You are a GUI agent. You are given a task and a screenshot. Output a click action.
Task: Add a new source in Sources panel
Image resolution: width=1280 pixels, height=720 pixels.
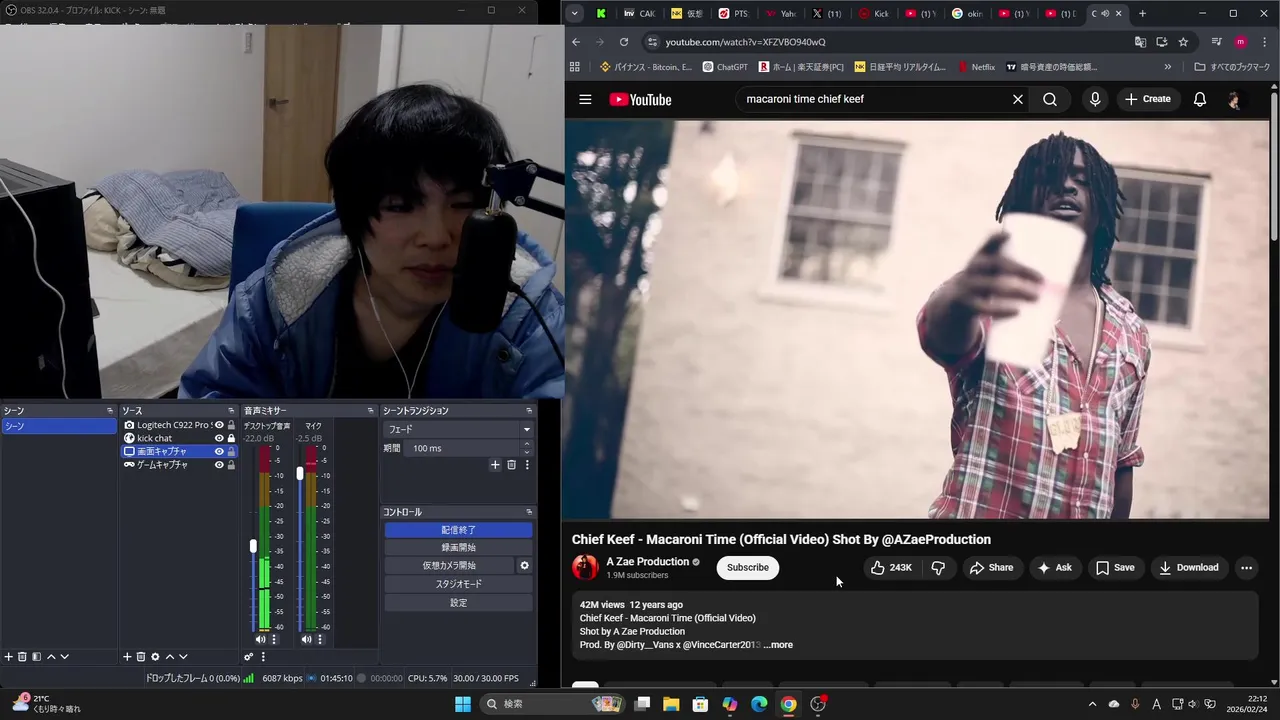(x=127, y=657)
